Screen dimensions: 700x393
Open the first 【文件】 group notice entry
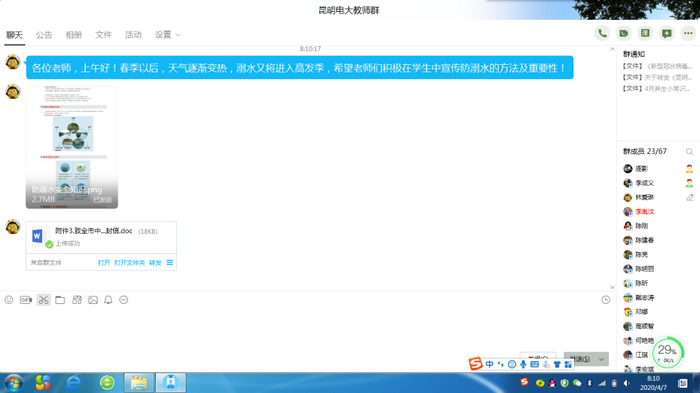(657, 66)
